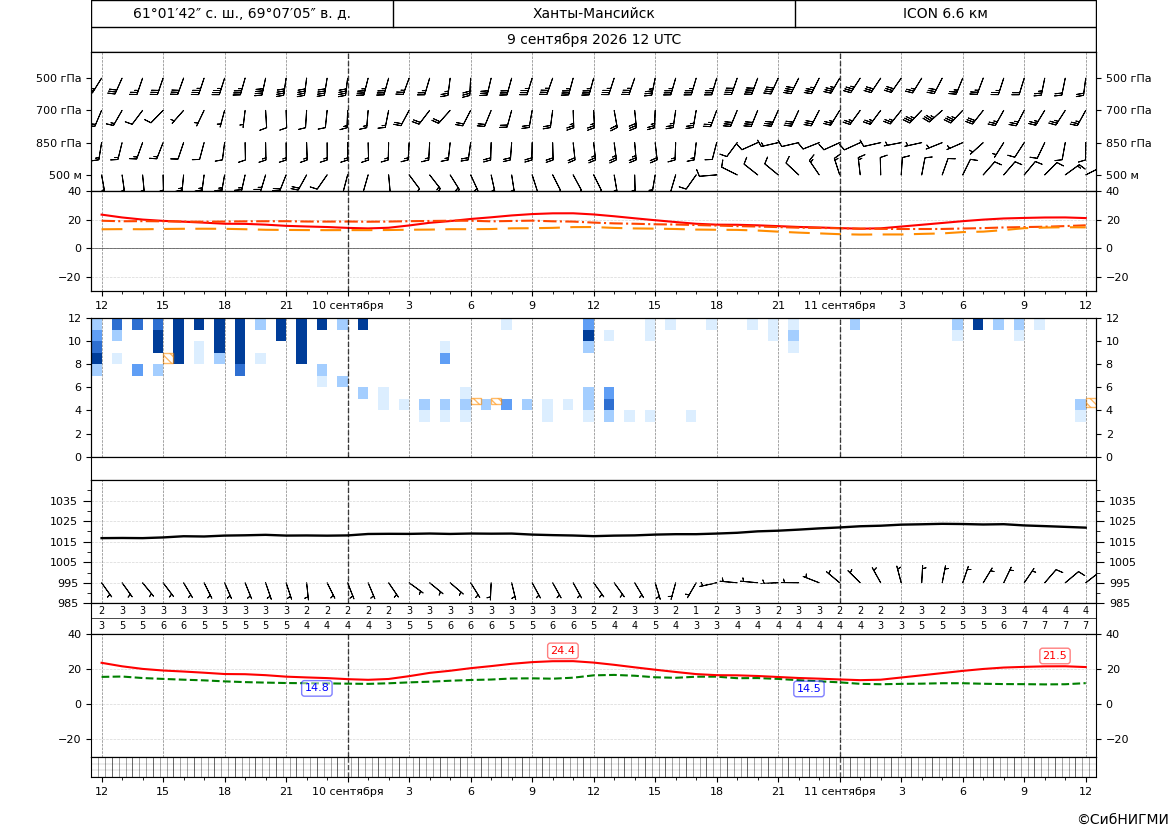Click the 11 сентября label under top temperature chart
Screen dimensions: 1169x827
(x=839, y=305)
